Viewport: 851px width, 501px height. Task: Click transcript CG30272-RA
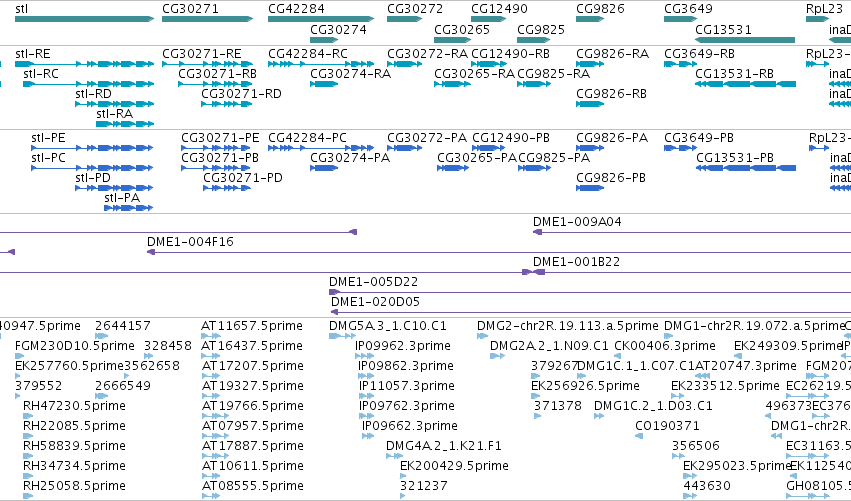coord(427,54)
